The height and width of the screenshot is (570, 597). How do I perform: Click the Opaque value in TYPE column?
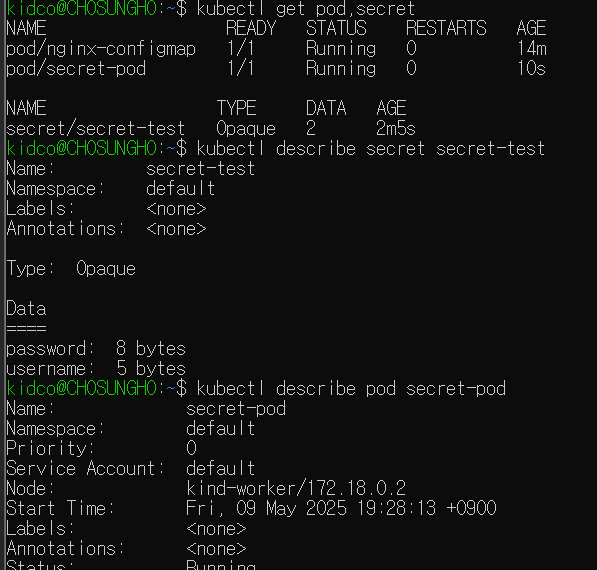(x=246, y=129)
